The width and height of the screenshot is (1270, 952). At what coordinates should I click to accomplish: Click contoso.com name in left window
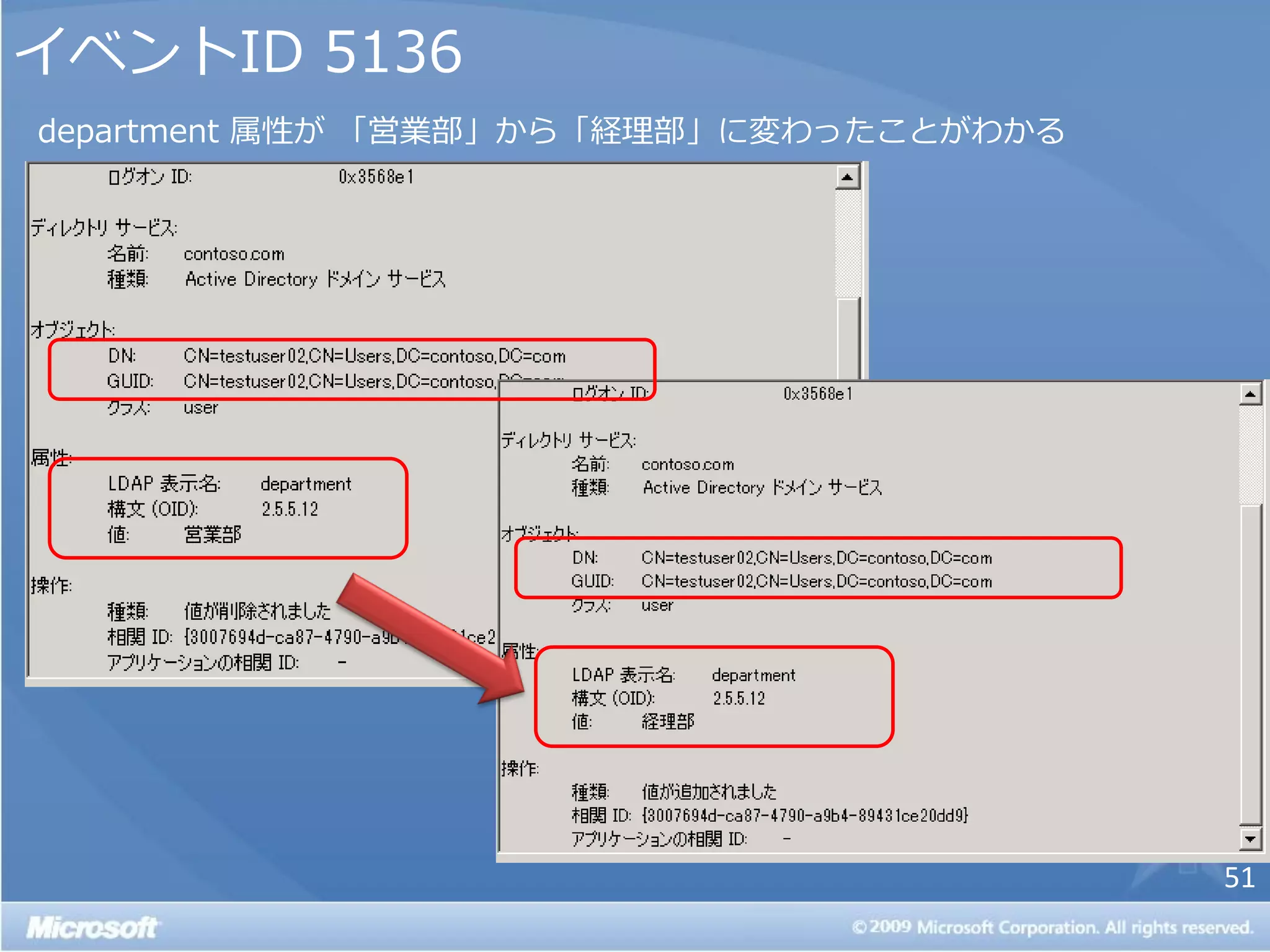pyautogui.click(x=234, y=254)
